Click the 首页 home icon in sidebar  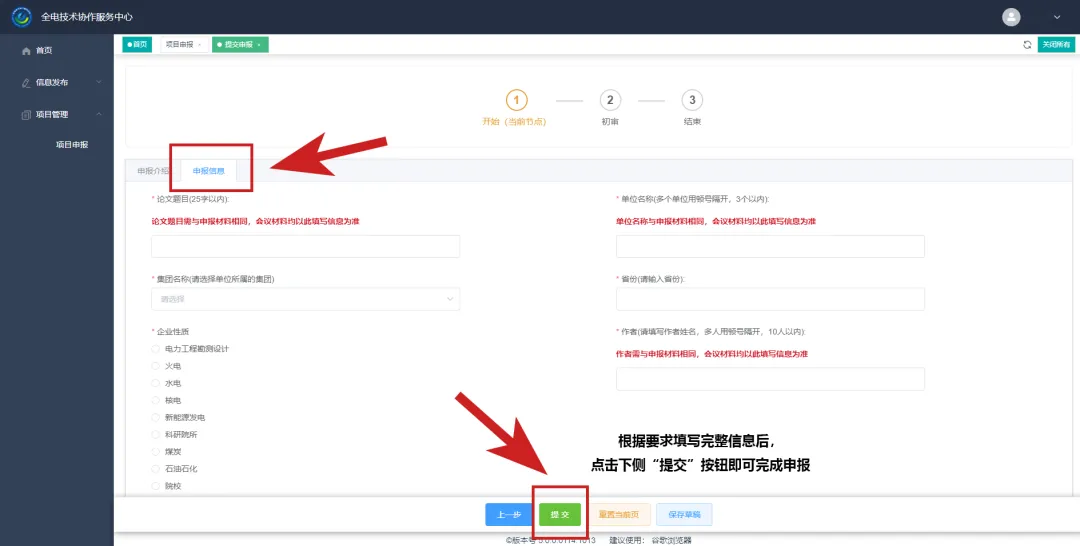coord(26,51)
